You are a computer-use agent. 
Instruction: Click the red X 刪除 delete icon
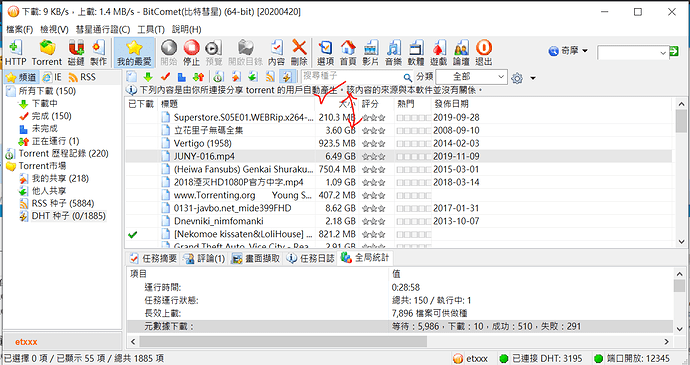299,52
